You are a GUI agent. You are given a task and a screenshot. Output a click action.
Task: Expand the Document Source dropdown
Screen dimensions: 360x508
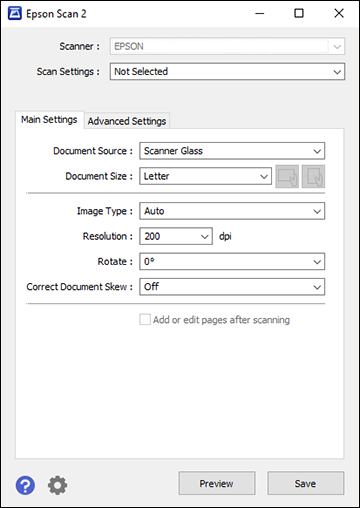pos(232,151)
